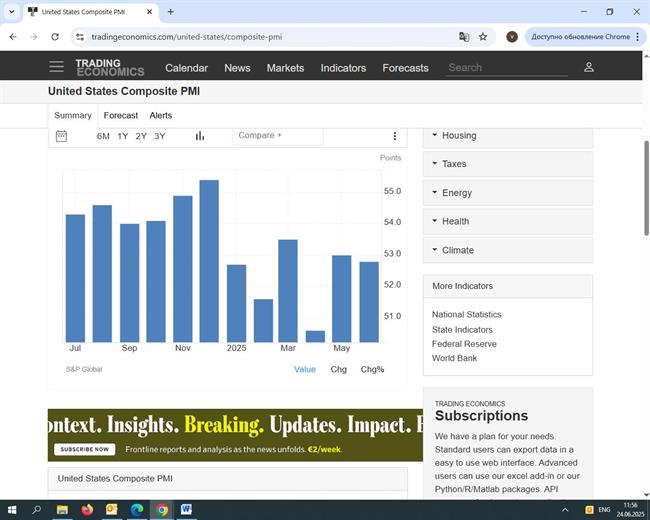Open Forecasts in the top navigation
This screenshot has height=520, width=650.
[405, 68]
